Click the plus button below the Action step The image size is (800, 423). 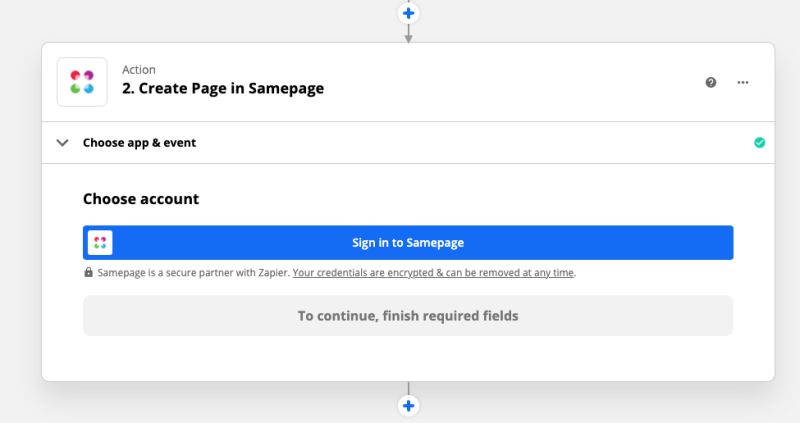coord(408,406)
